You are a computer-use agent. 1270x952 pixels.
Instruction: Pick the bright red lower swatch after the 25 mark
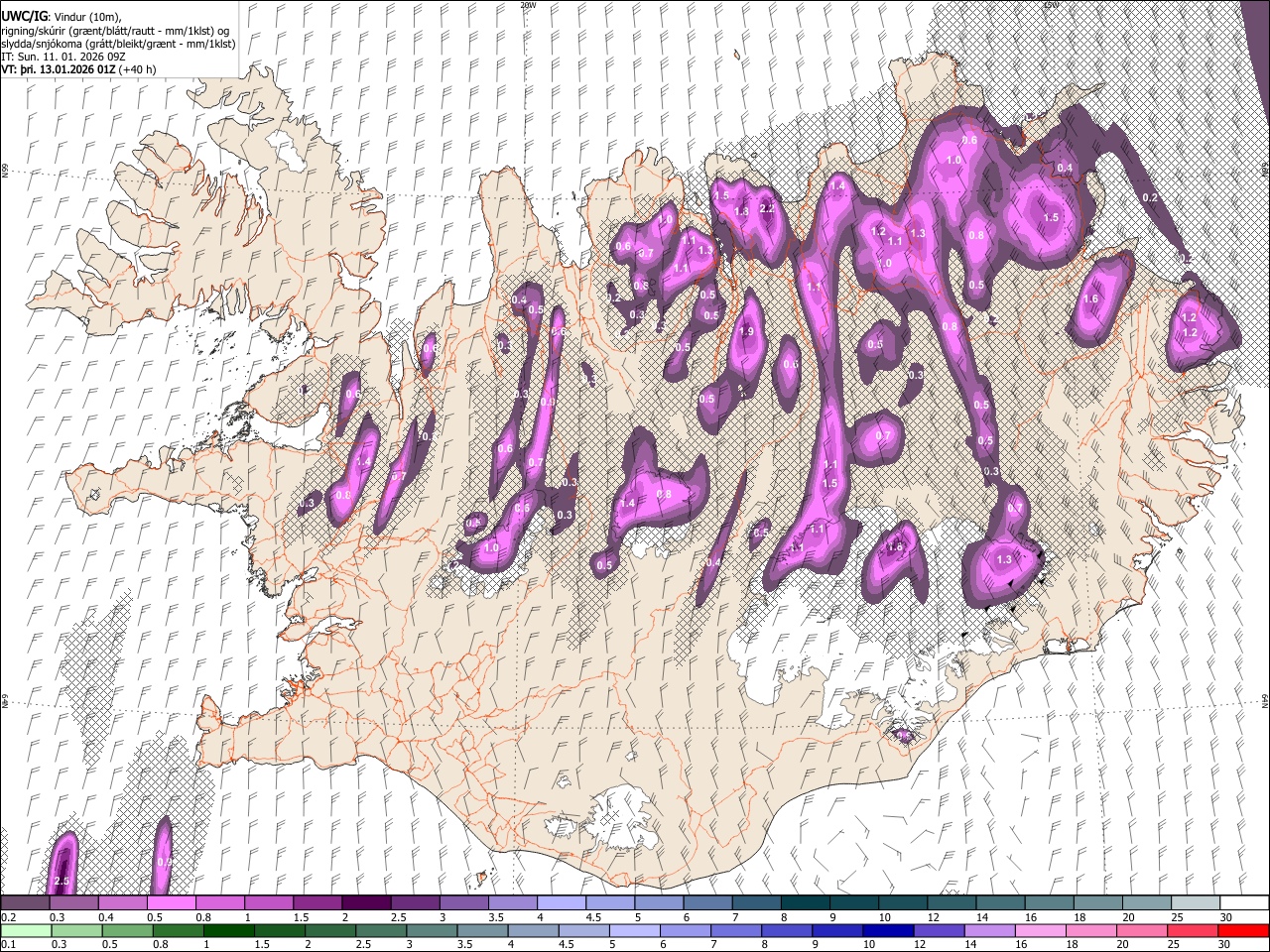[1245, 930]
